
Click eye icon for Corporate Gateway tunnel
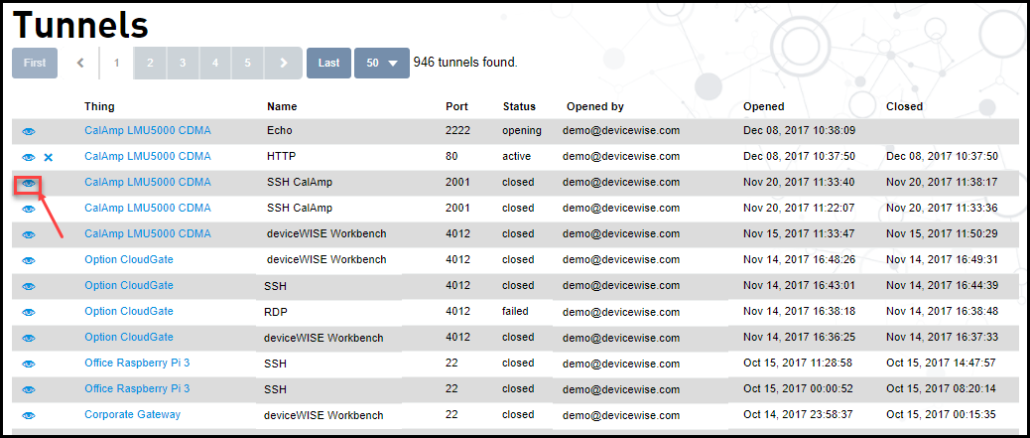(x=29, y=415)
